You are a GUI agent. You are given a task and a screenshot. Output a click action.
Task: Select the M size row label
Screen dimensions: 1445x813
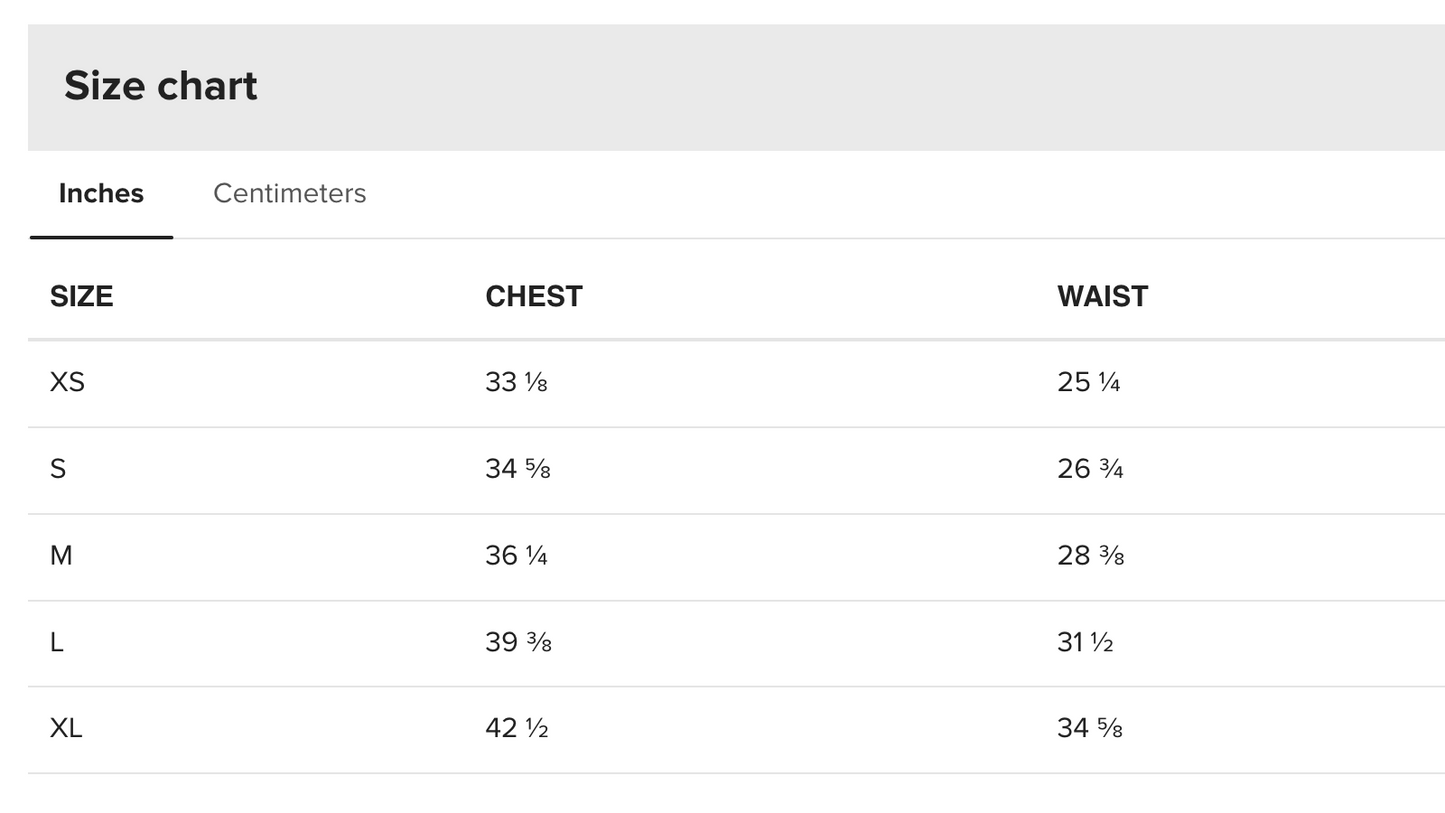point(61,555)
